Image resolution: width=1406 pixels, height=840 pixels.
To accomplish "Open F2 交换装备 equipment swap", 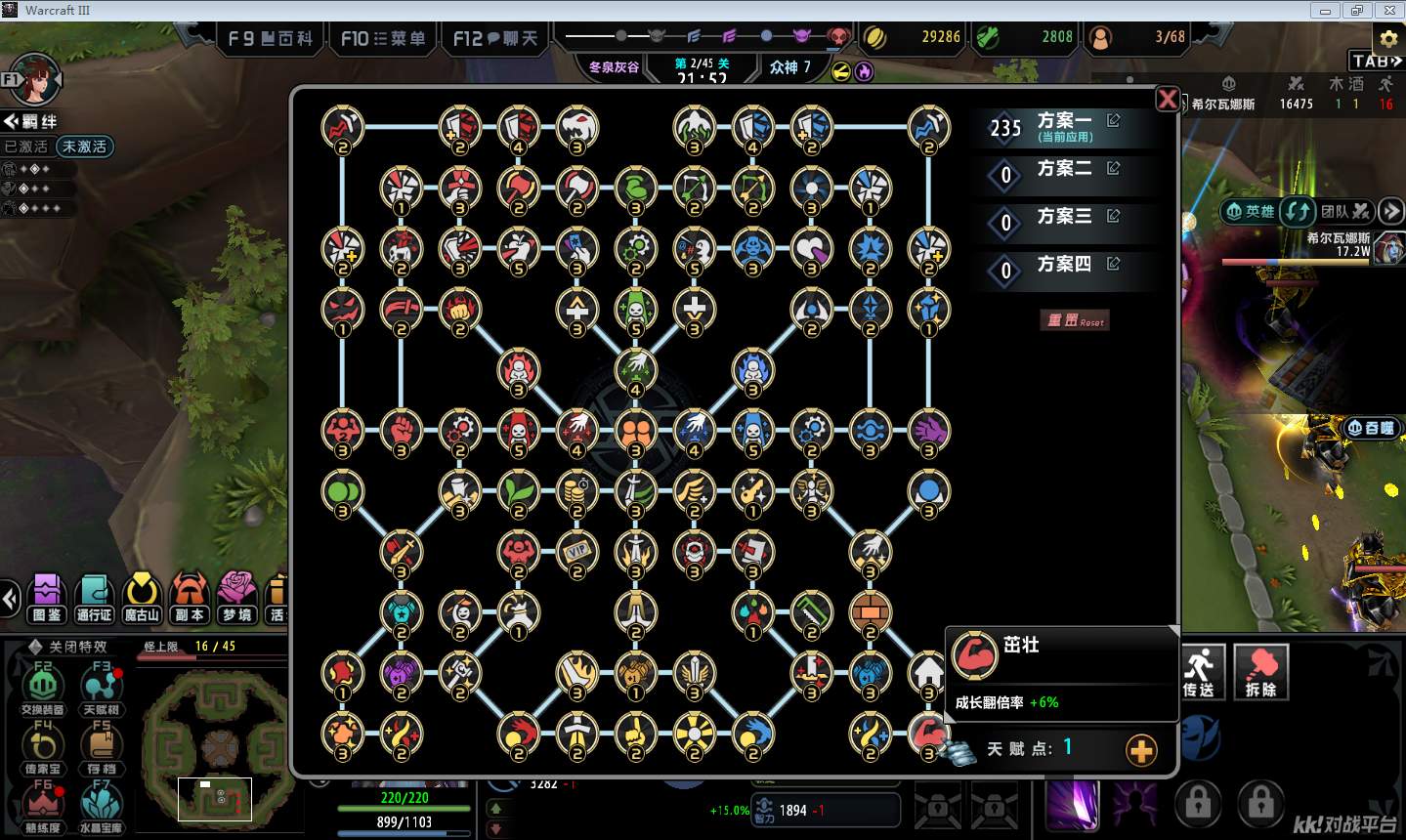I will [x=43, y=688].
